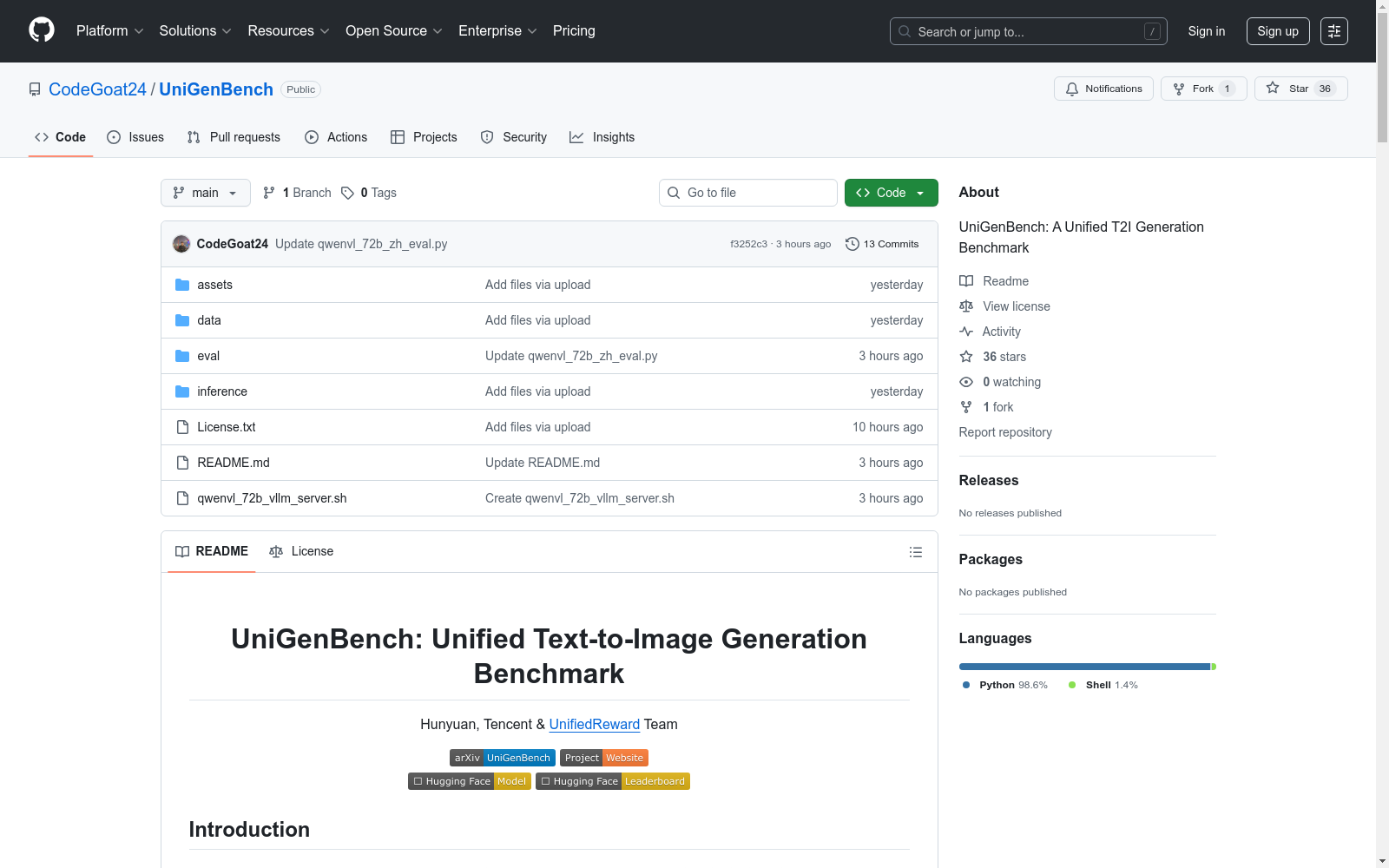Click the Hugging Face Model badge
Viewport: 1389px width, 868px height.
click(x=470, y=781)
